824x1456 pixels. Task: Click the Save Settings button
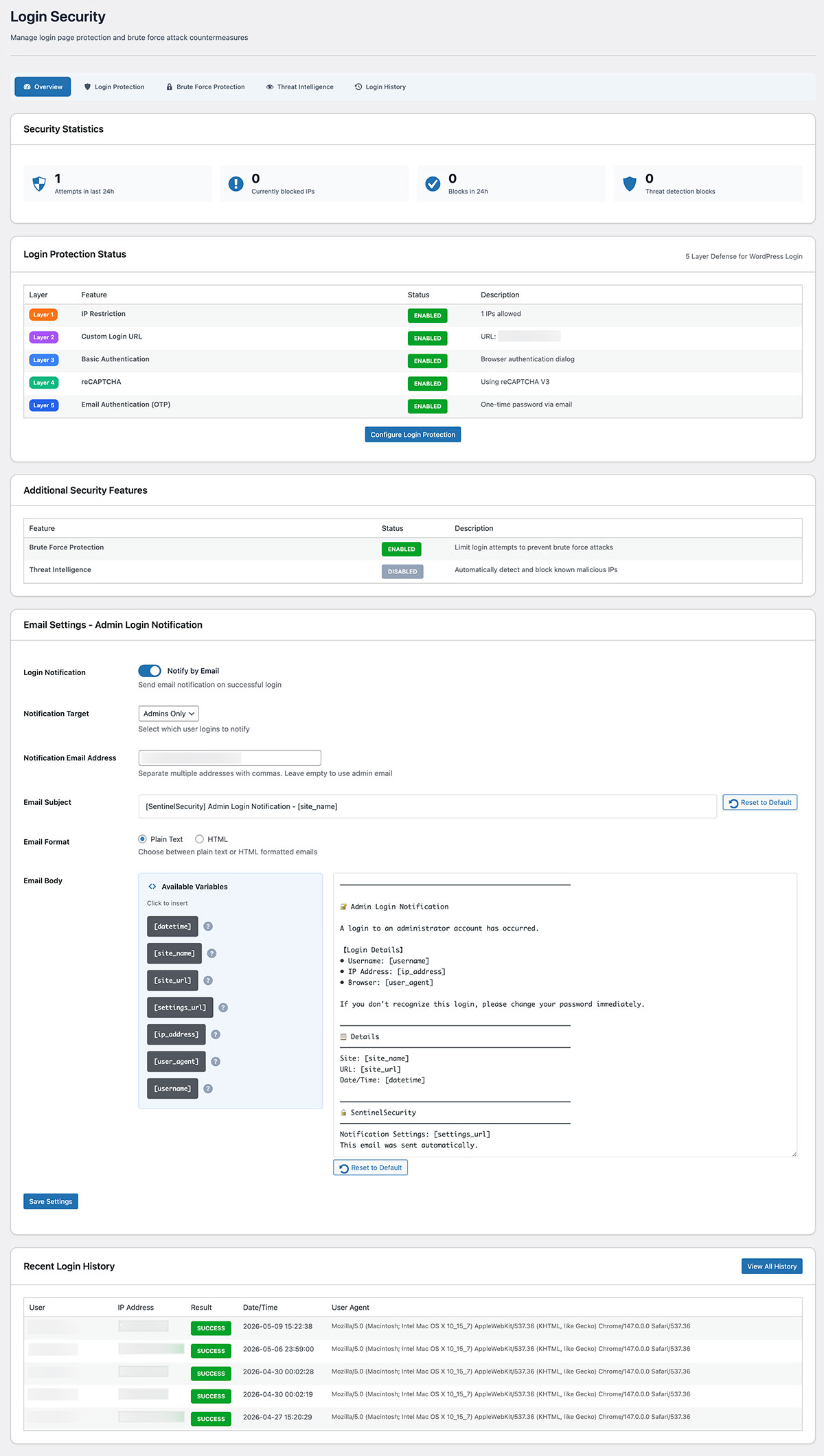[51, 1201]
